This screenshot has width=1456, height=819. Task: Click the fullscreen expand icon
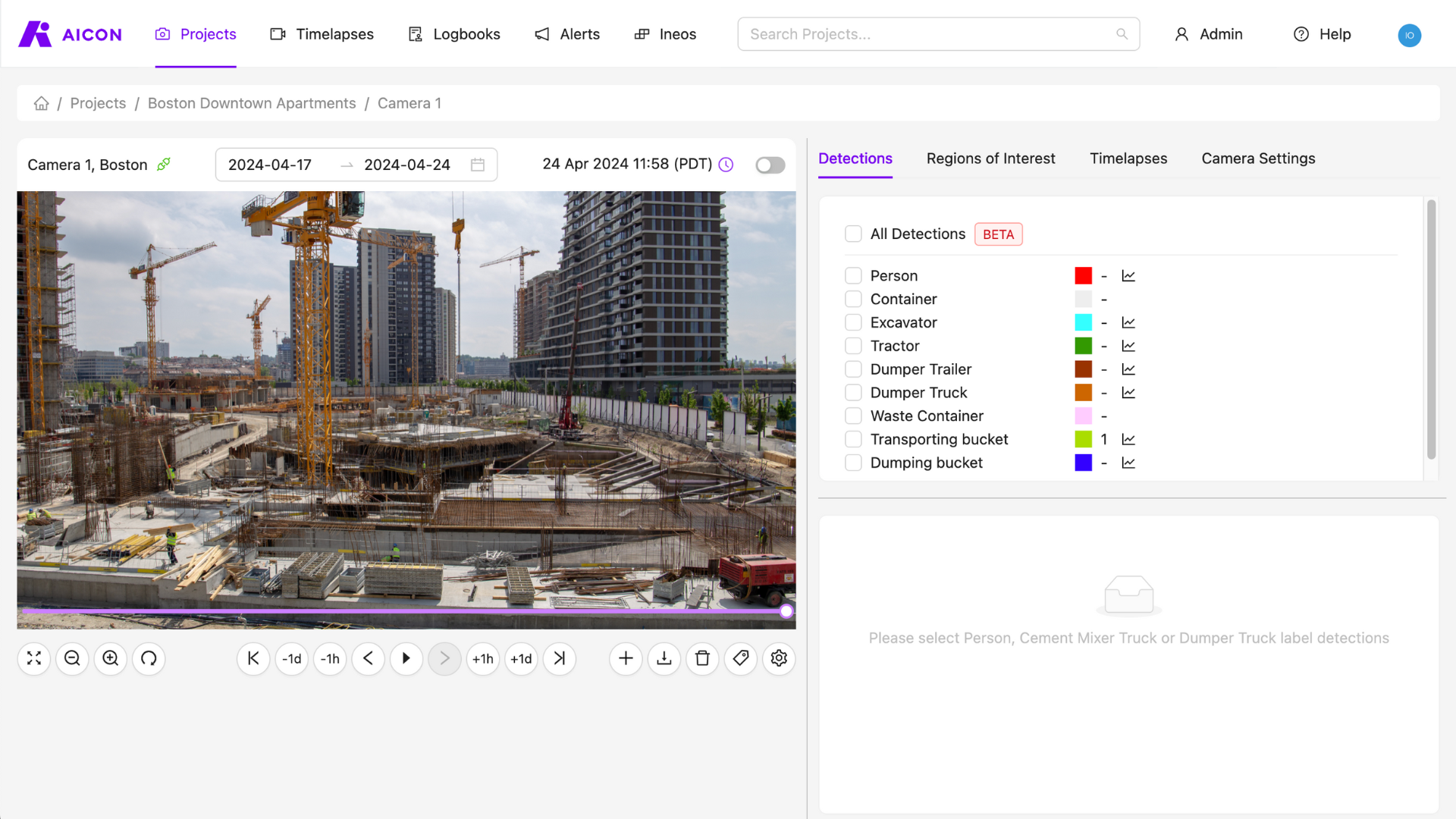[34, 658]
